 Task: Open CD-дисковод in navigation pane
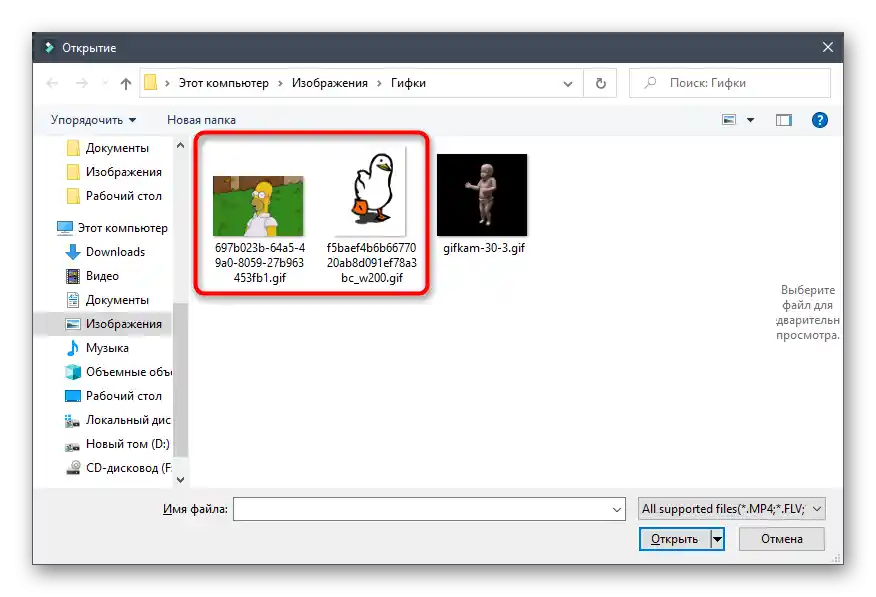point(118,468)
